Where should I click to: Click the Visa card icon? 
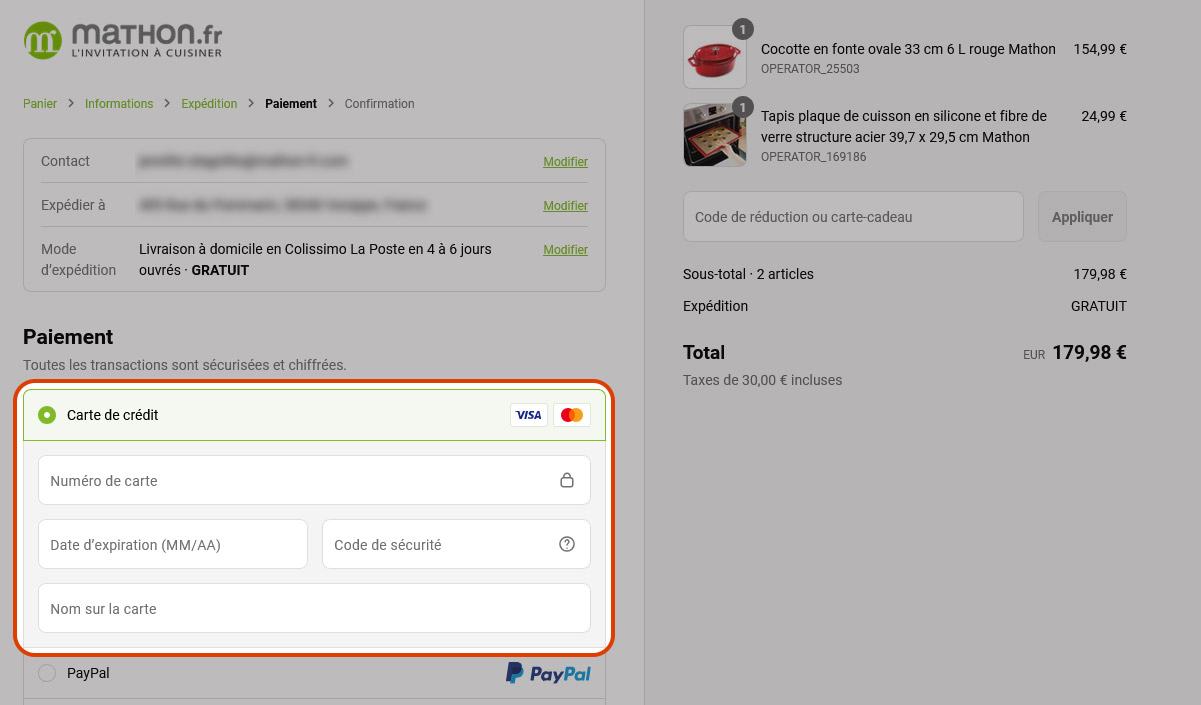[x=529, y=415]
